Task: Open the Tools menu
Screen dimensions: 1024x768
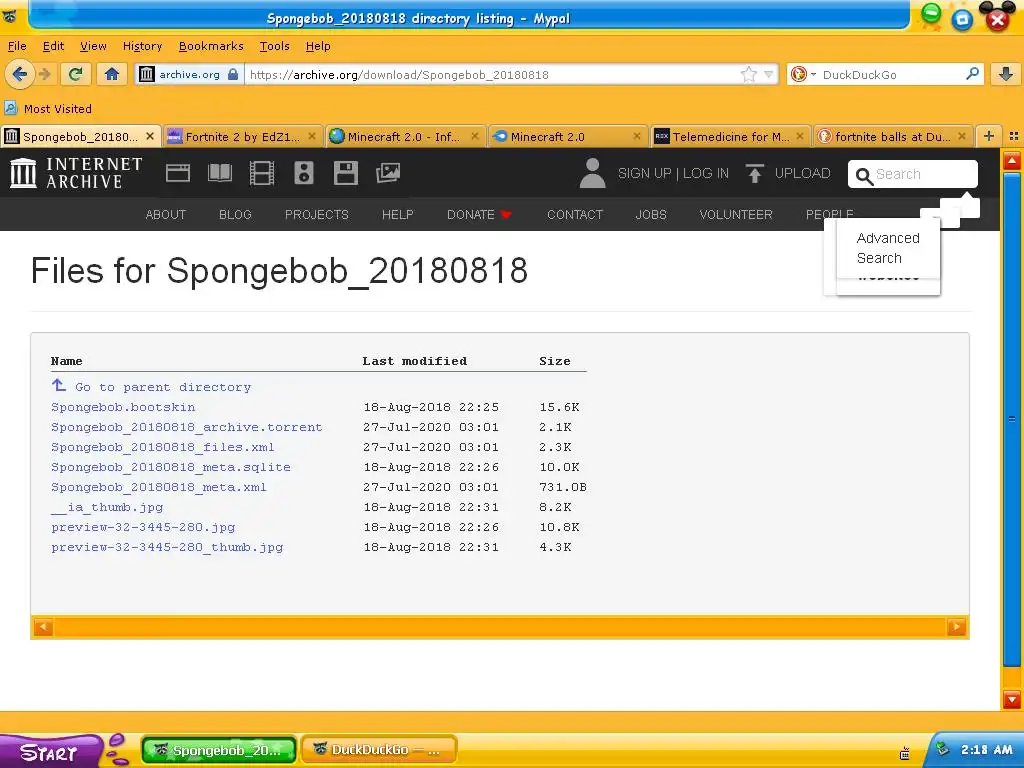Action: coord(274,46)
